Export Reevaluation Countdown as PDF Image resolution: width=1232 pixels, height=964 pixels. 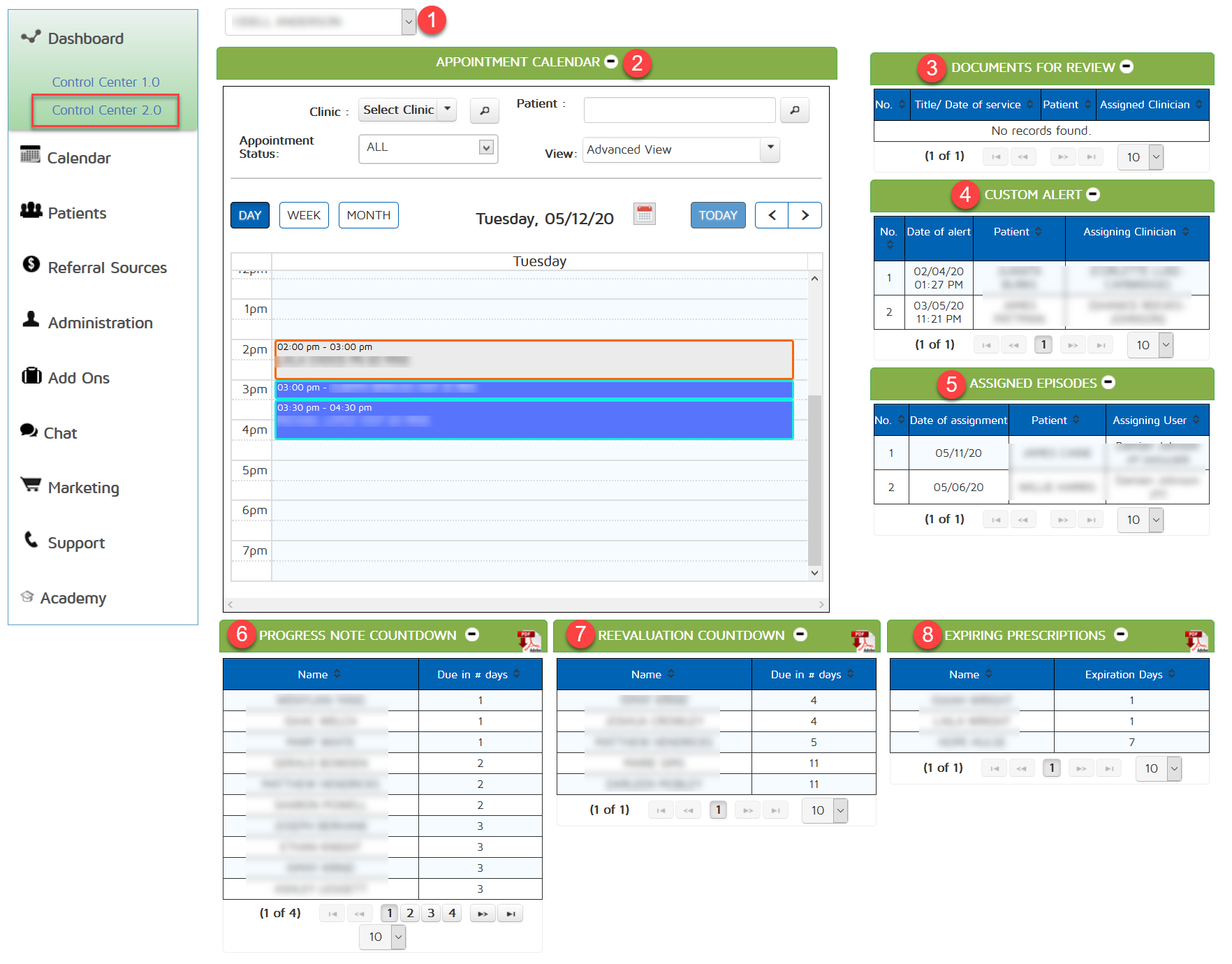coord(863,640)
